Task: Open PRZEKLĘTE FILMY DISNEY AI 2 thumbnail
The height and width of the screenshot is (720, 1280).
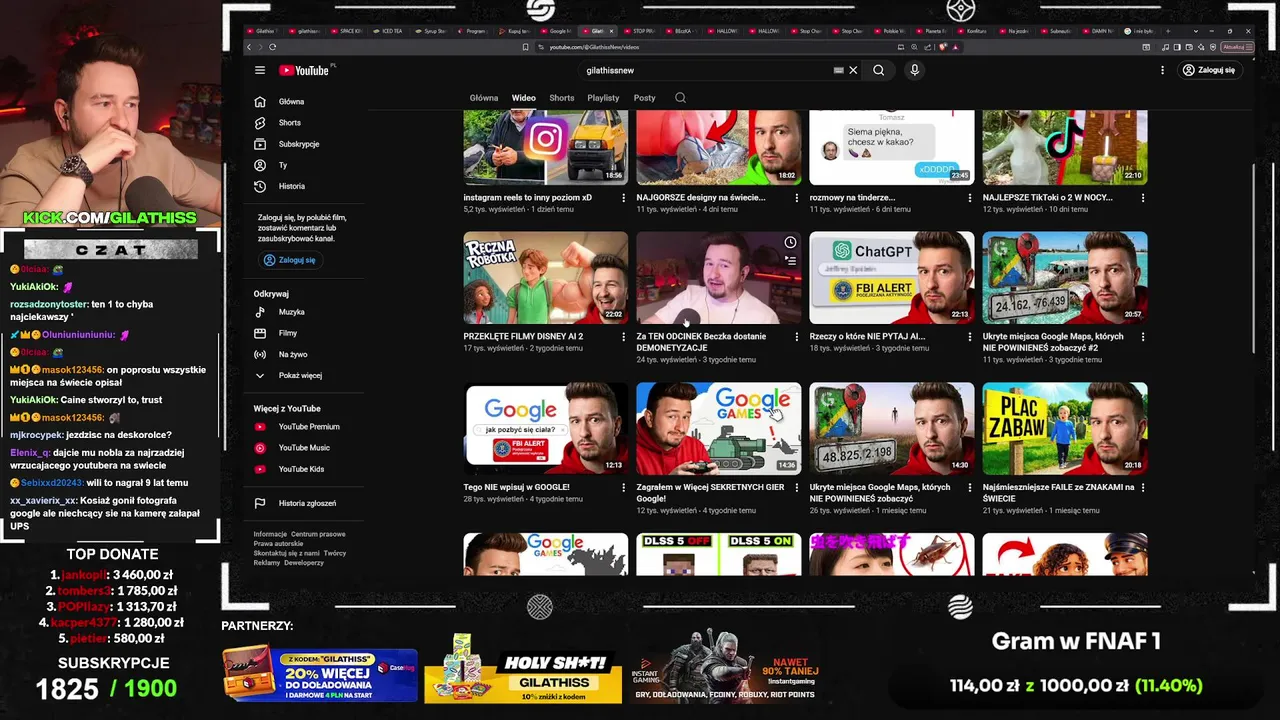Action: (546, 278)
